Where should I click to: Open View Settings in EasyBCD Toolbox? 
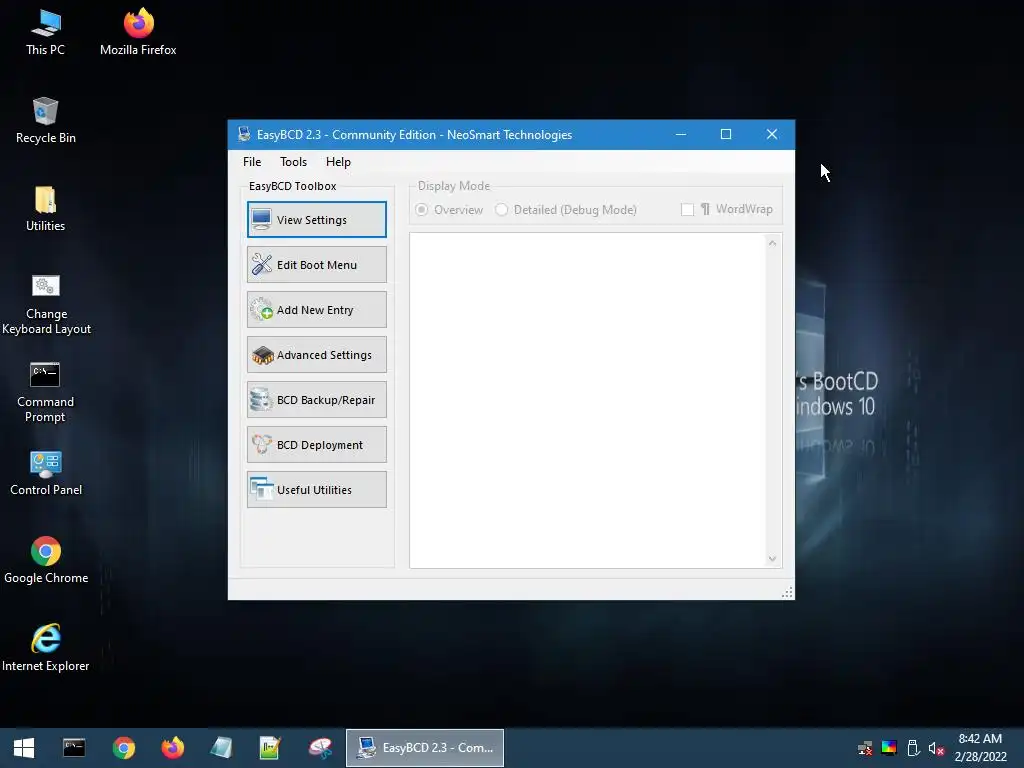click(x=317, y=219)
